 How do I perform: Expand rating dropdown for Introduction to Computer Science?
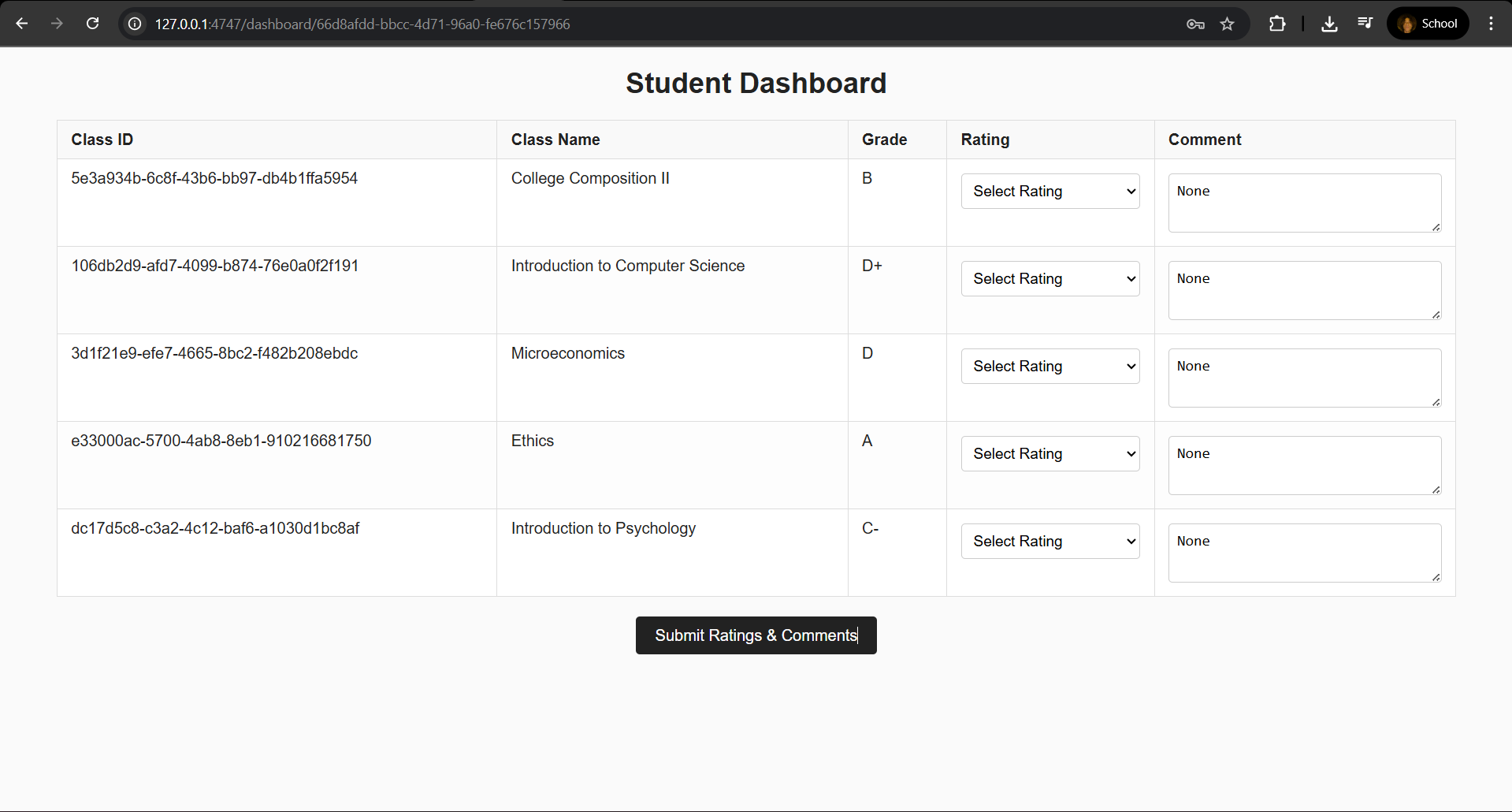(x=1050, y=279)
